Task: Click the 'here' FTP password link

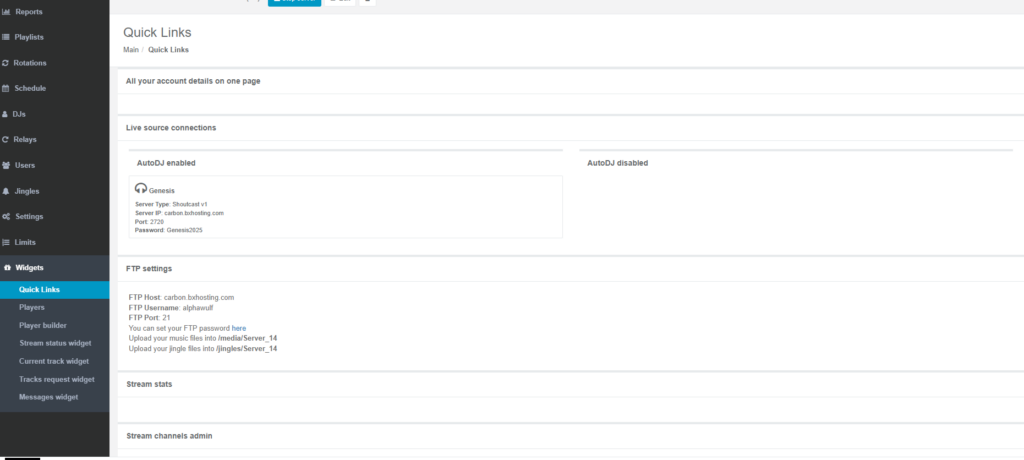Action: pyautogui.click(x=239, y=328)
